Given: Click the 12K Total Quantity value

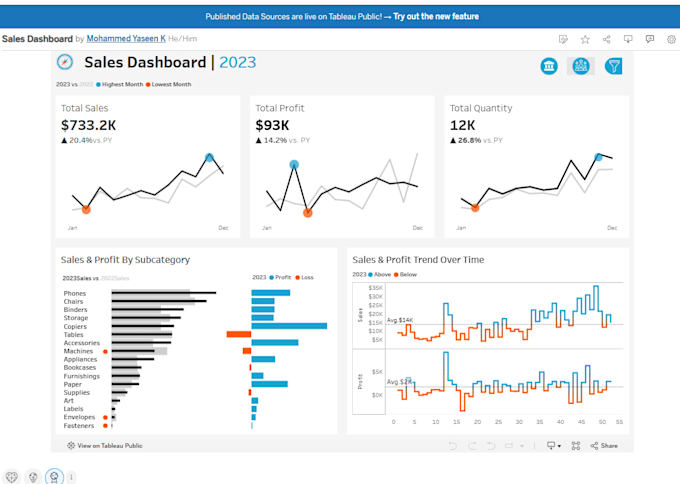Looking at the screenshot, I should pyautogui.click(x=463, y=125).
